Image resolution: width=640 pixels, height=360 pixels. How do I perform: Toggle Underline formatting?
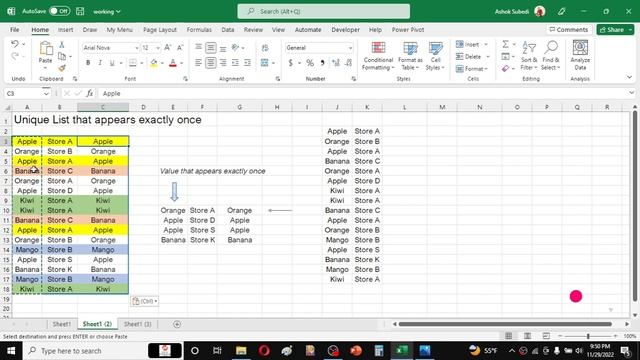tap(112, 63)
